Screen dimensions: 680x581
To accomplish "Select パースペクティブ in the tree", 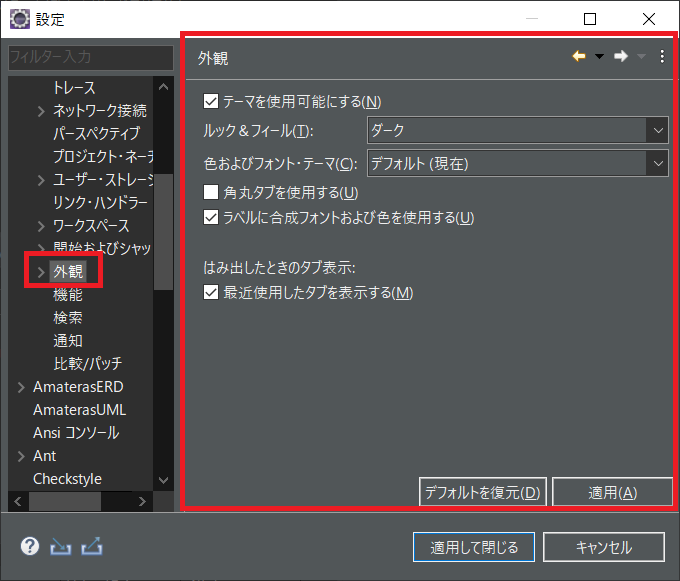I will pos(96,134).
